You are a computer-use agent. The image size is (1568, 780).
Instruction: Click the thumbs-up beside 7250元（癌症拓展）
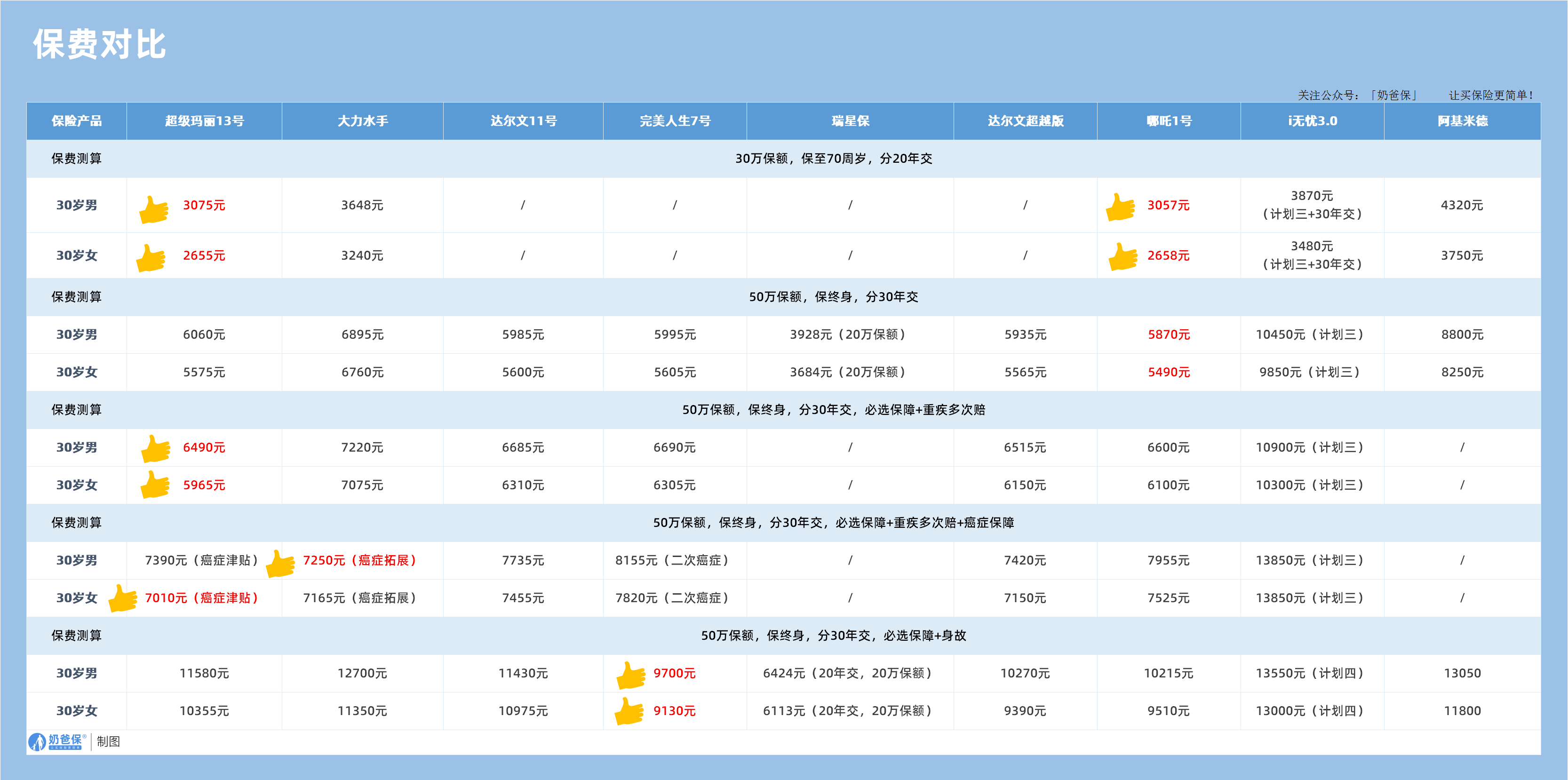tap(279, 562)
